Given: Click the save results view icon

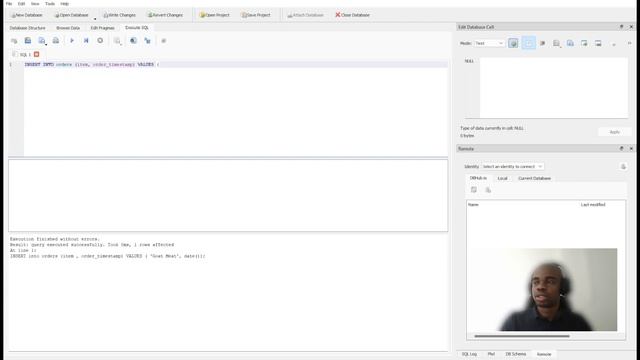Looking at the screenshot, I should (118, 41).
